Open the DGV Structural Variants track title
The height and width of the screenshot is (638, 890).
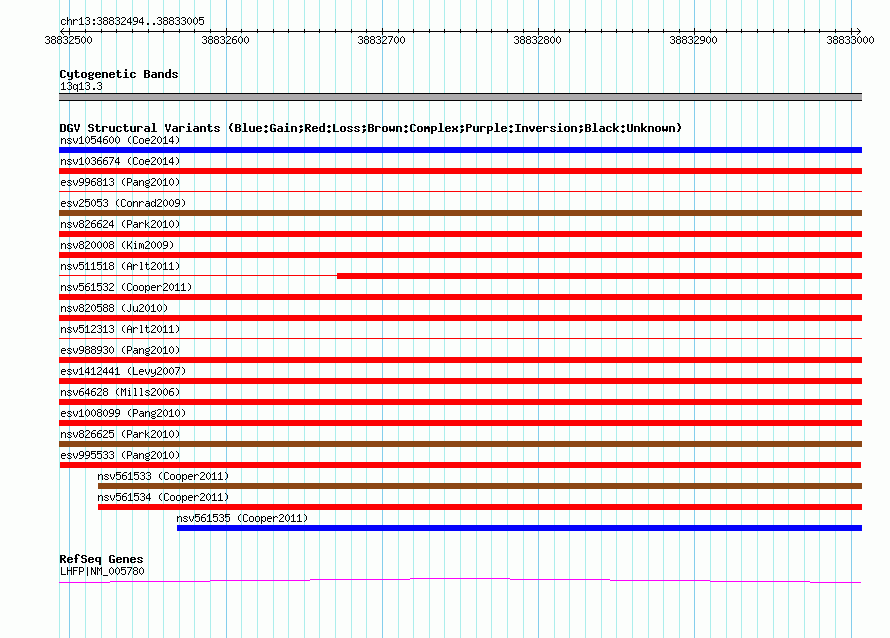[370, 128]
